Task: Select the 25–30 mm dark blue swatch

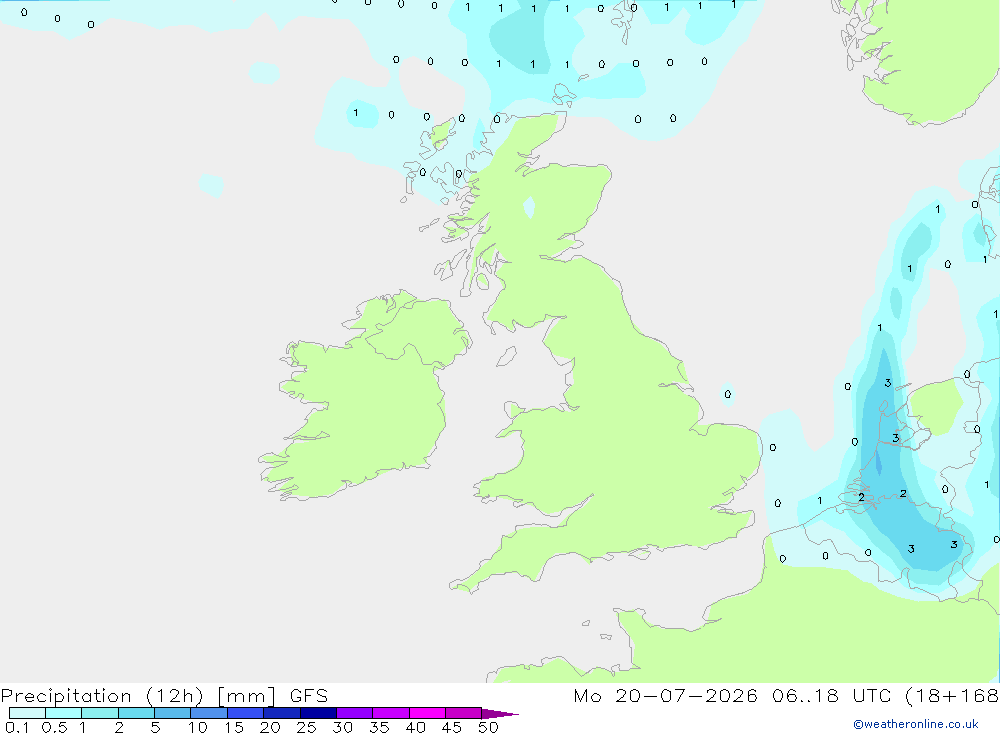Action: (x=318, y=713)
